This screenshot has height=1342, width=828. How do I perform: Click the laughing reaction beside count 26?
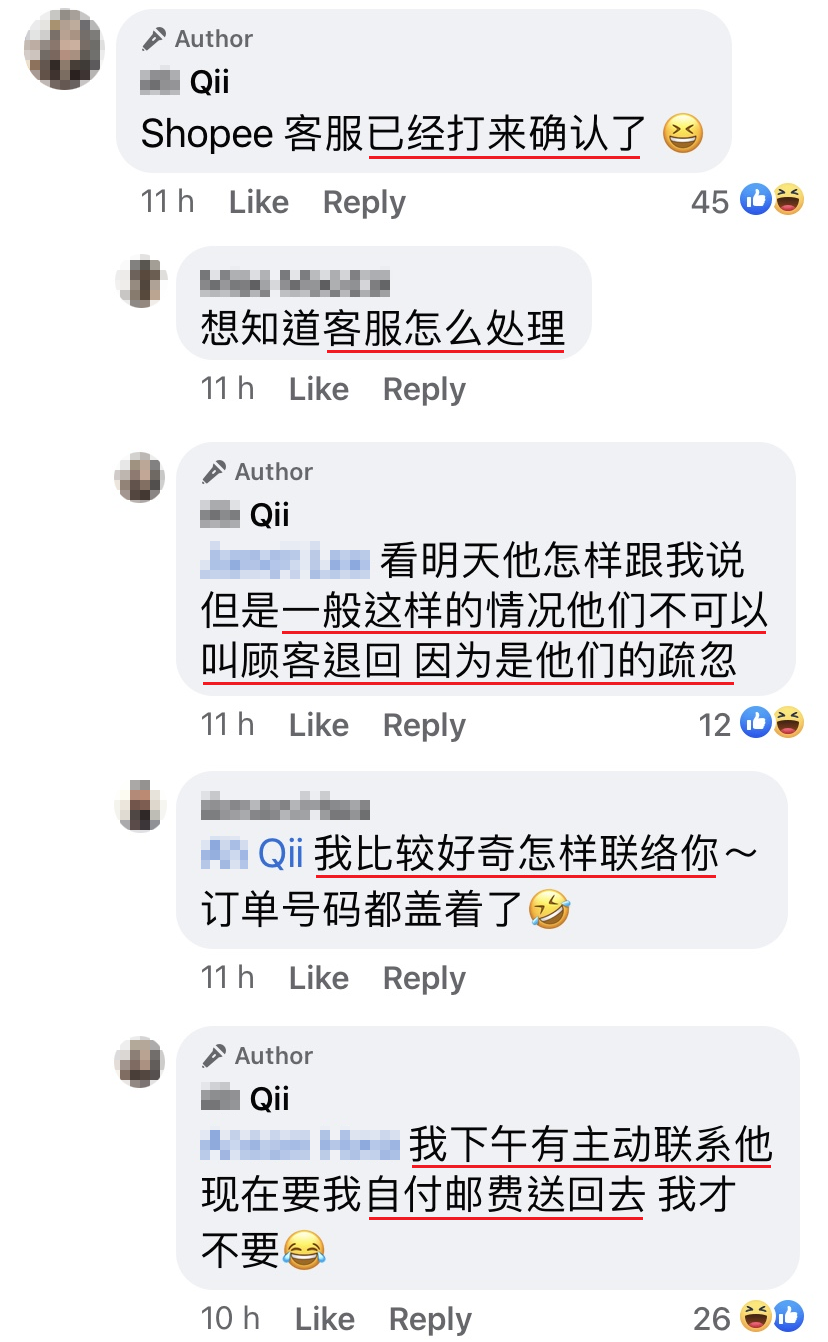(756, 1316)
